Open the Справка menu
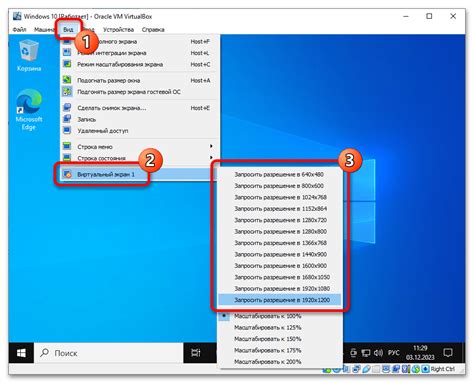Image resolution: width=474 pixels, height=383 pixels. pos(153,29)
